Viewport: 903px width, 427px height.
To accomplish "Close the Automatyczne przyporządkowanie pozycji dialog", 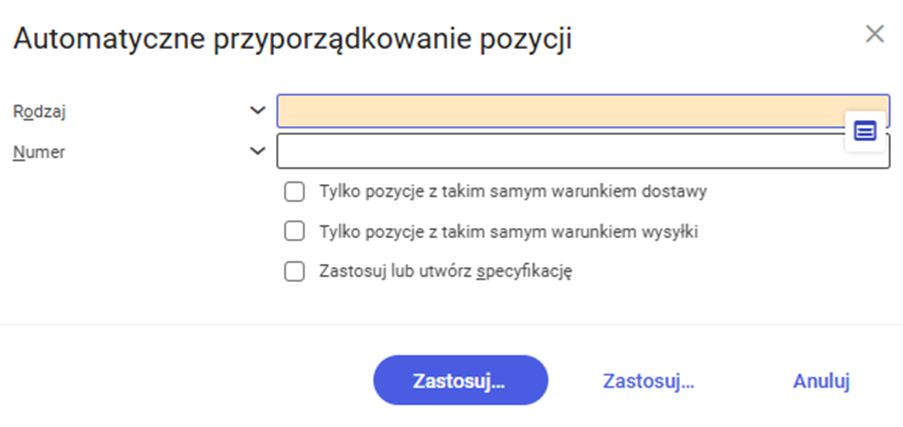I will [874, 35].
